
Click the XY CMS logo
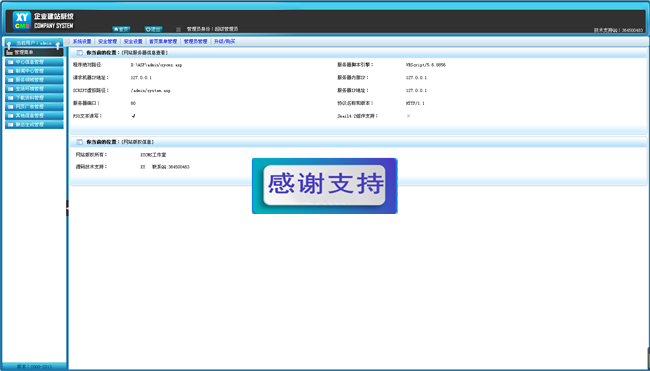pyautogui.click(x=22, y=21)
